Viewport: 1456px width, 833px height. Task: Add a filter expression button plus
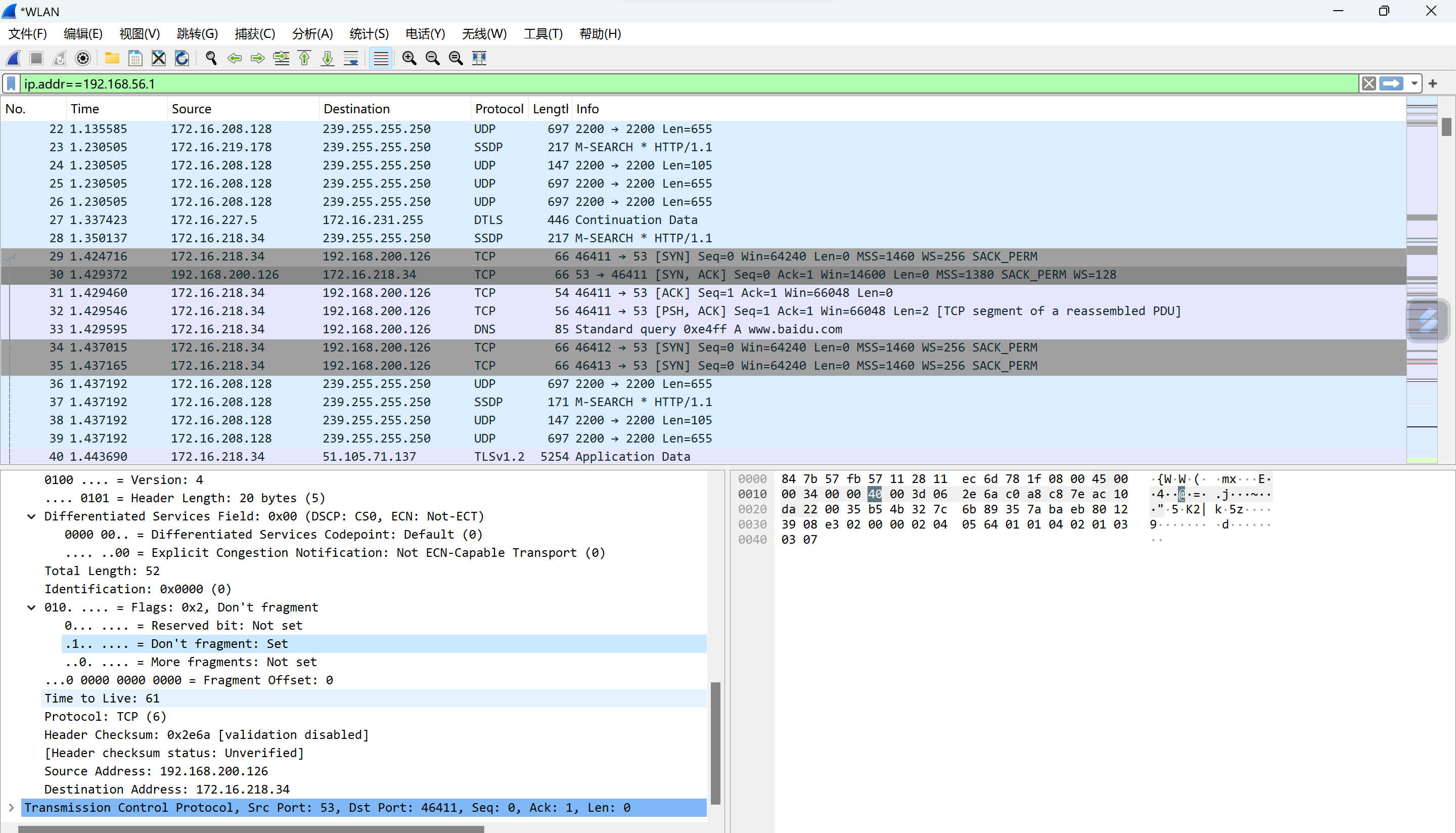(x=1433, y=83)
